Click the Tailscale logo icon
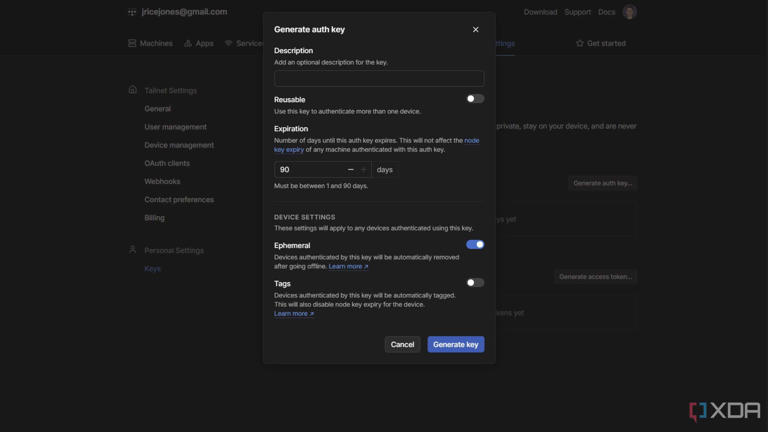Screen dimensions: 768x432 point(132,12)
